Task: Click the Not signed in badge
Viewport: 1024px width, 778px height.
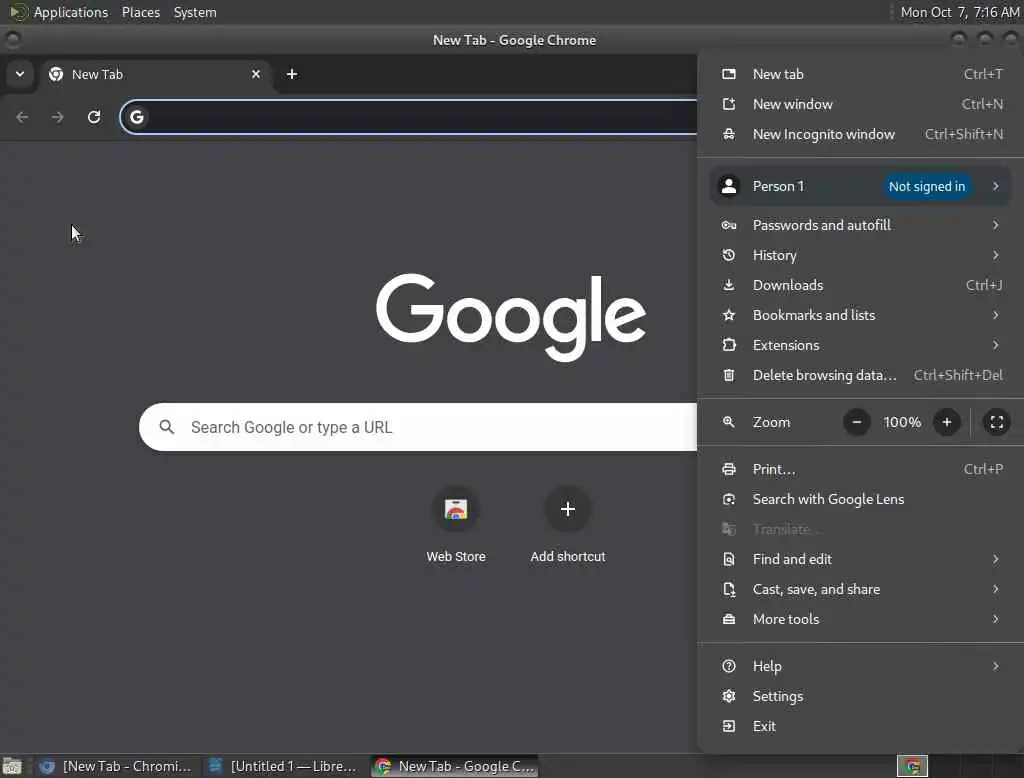Action: [x=927, y=186]
